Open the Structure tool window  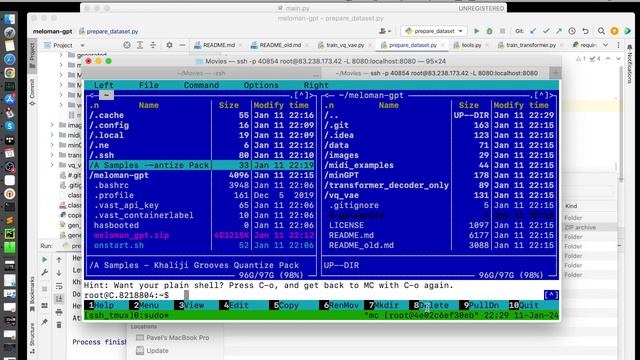pos(32,339)
